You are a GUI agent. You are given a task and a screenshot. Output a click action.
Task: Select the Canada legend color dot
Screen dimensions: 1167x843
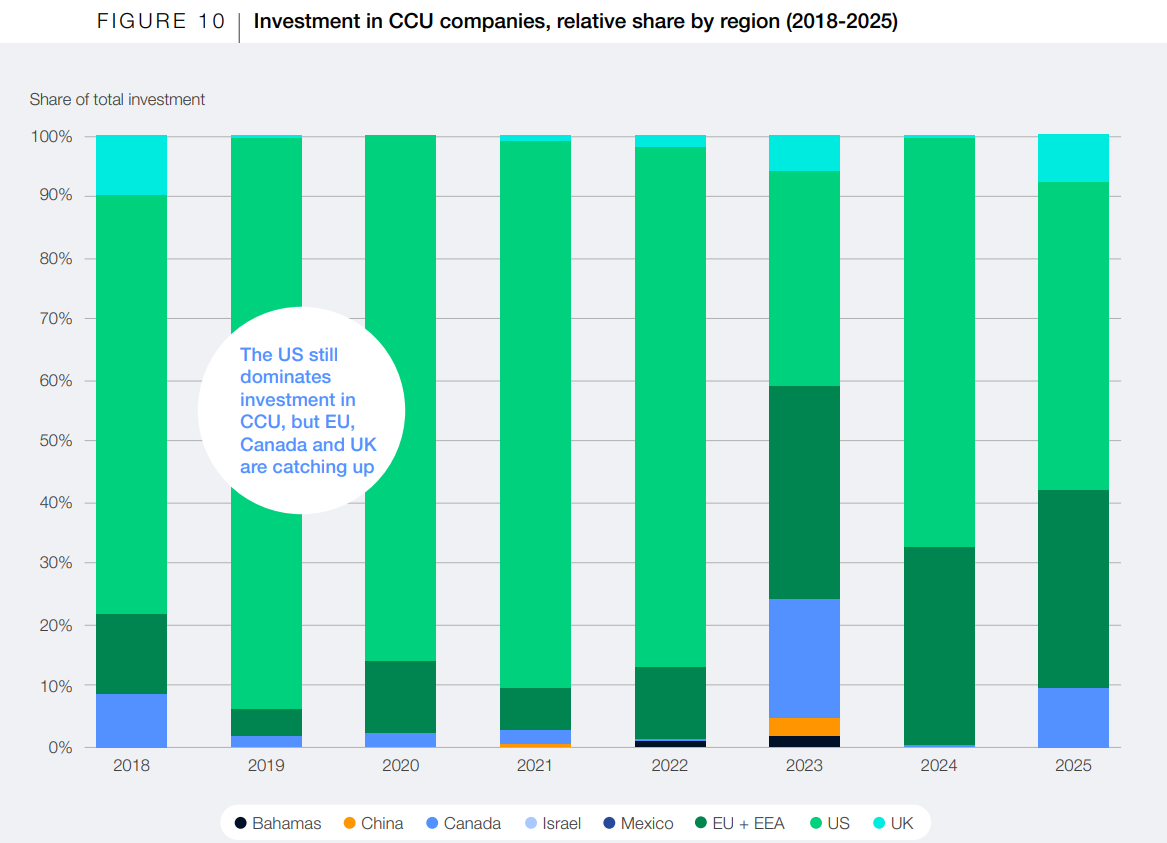tap(432, 823)
